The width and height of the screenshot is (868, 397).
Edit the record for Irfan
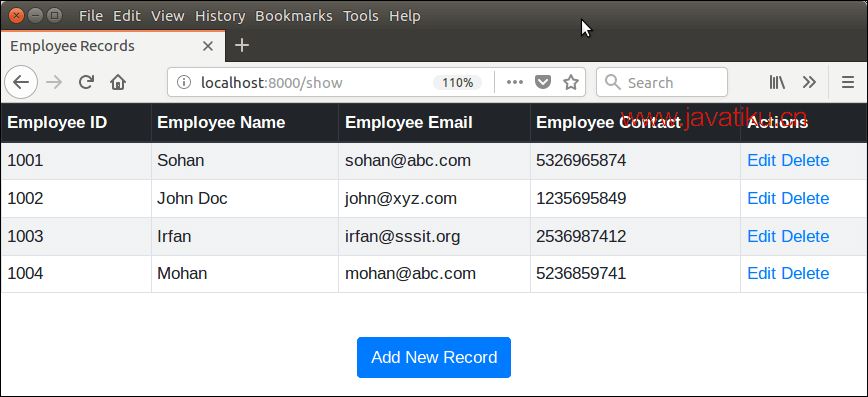[x=762, y=236]
